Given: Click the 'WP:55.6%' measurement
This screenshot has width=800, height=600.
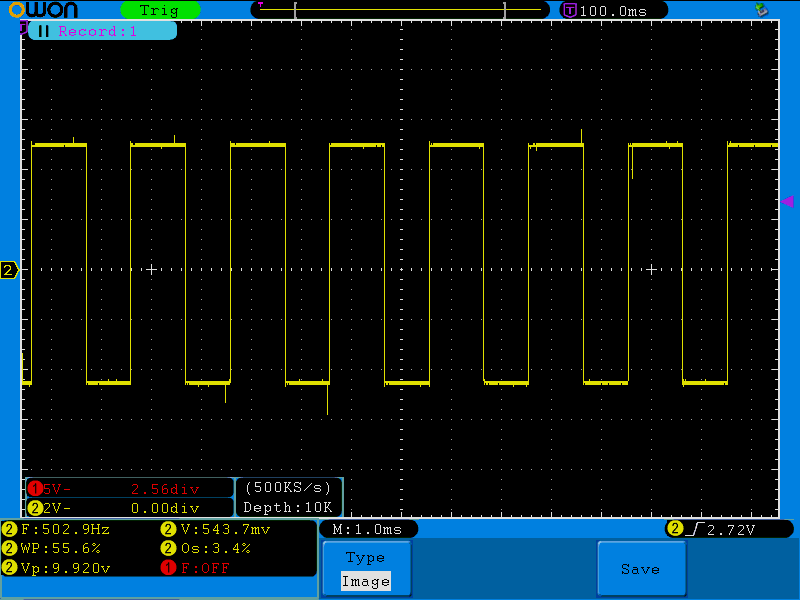Looking at the screenshot, I should [61, 548].
